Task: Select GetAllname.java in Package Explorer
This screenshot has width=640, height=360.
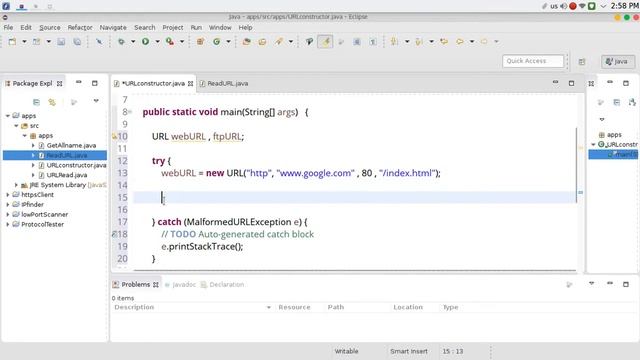Action: [x=71, y=145]
